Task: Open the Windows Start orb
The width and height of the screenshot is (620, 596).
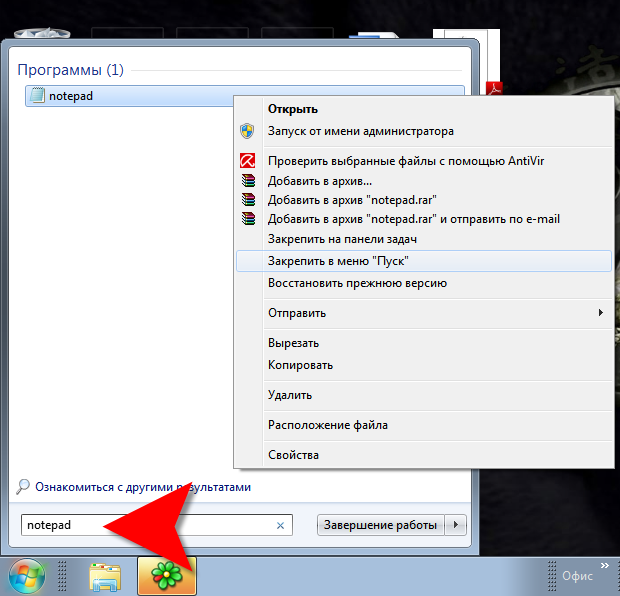Action: 28,576
